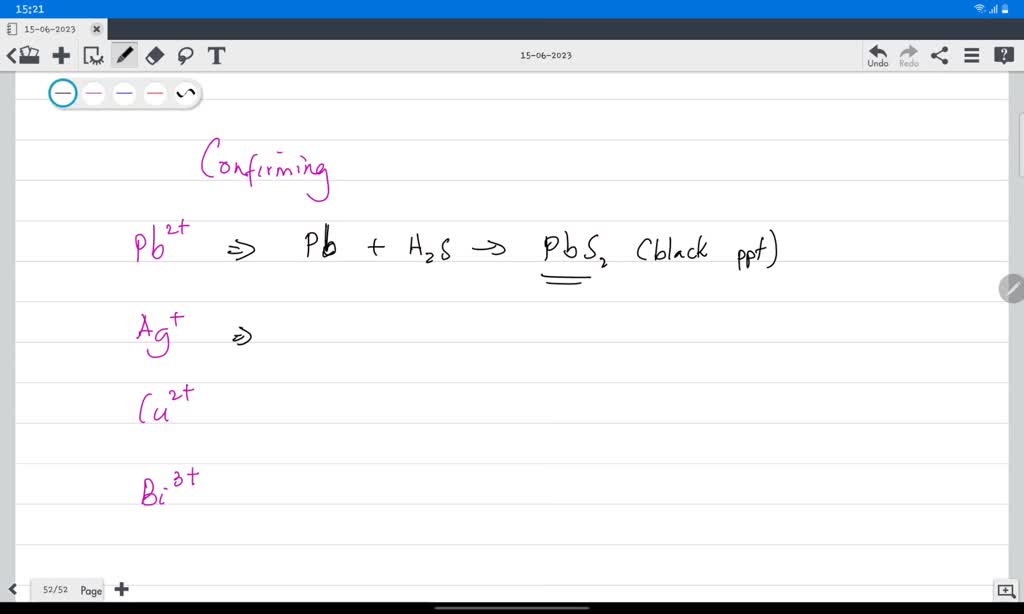Screen dimensions: 1024x614
Task: Select the Pen tool
Action: [x=122, y=55]
